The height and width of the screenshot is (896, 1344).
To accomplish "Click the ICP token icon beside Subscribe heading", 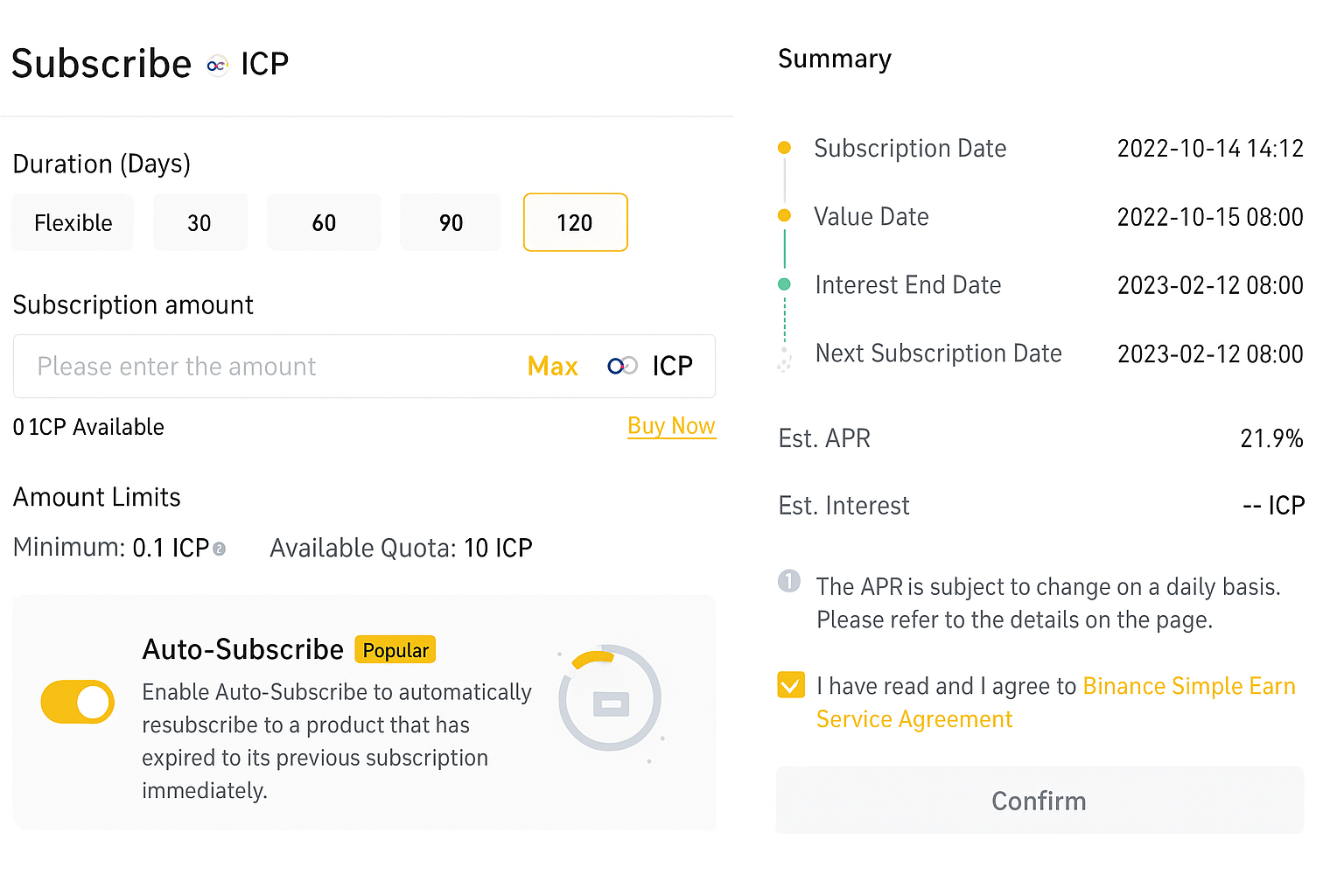I will 217,65.
